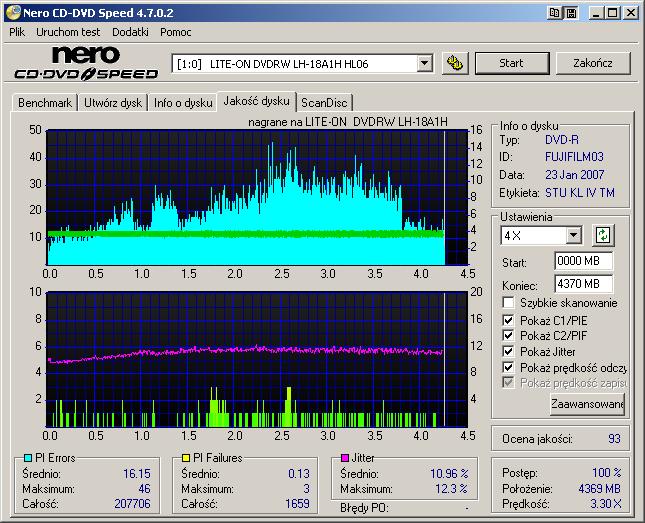The image size is (645, 523).
Task: Click the disc ID FUJIFILM03 text
Action: [574, 157]
